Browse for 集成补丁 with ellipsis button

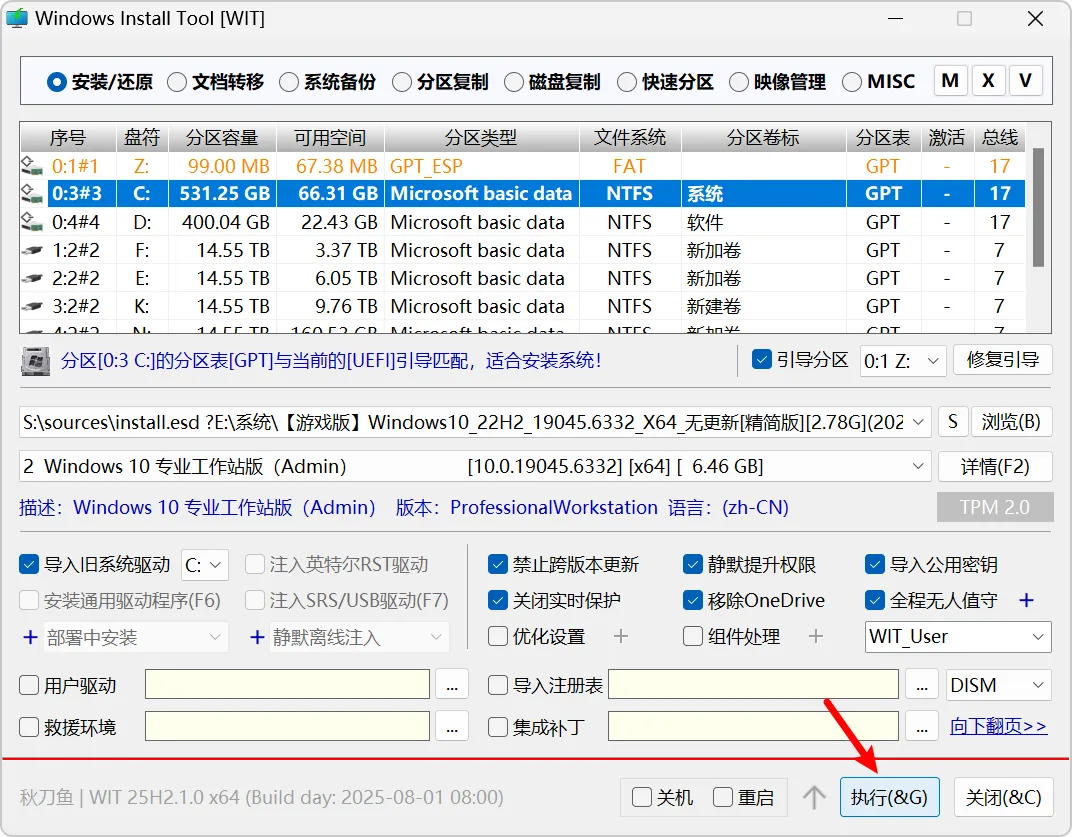pyautogui.click(x=922, y=726)
